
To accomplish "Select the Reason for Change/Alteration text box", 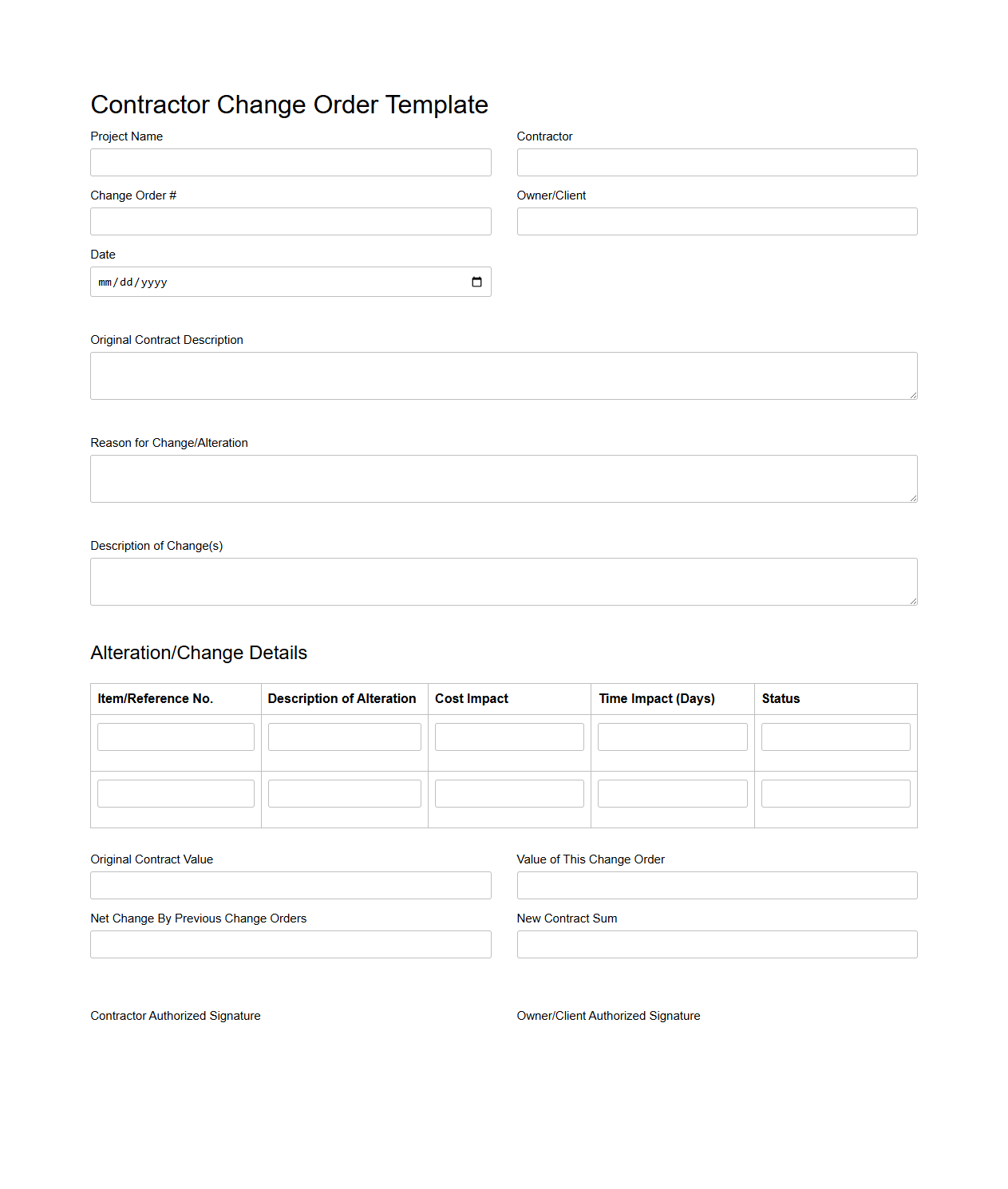I will (x=504, y=478).
